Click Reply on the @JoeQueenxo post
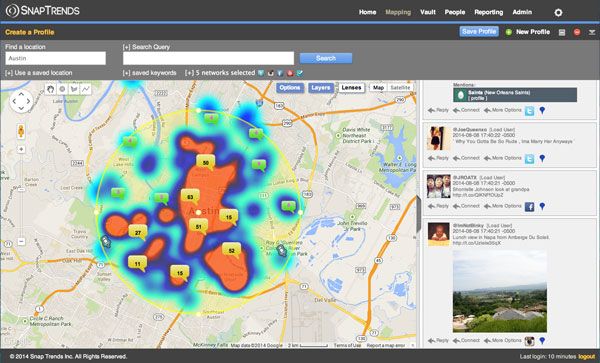 [439, 158]
